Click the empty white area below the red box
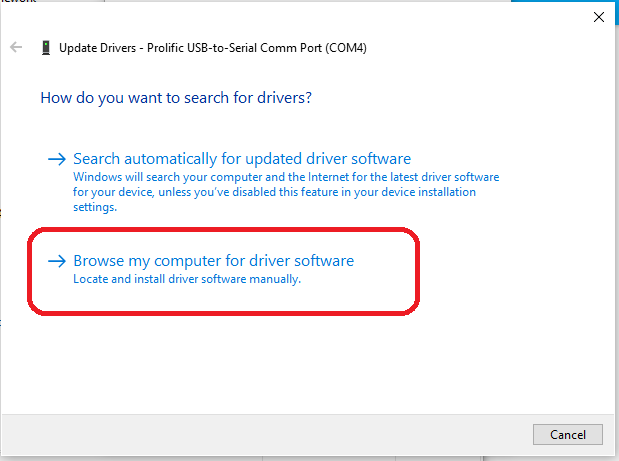The width and height of the screenshot is (619, 461). 300,360
